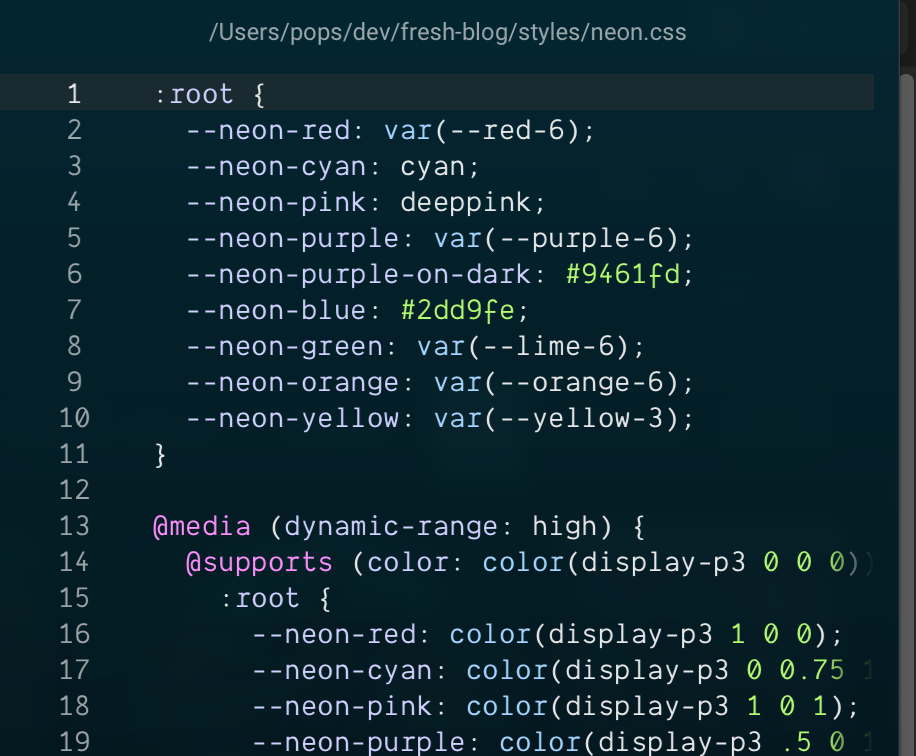Click the var(--yellow-3) value
Image resolution: width=916 pixels, height=756 pixels.
563,418
